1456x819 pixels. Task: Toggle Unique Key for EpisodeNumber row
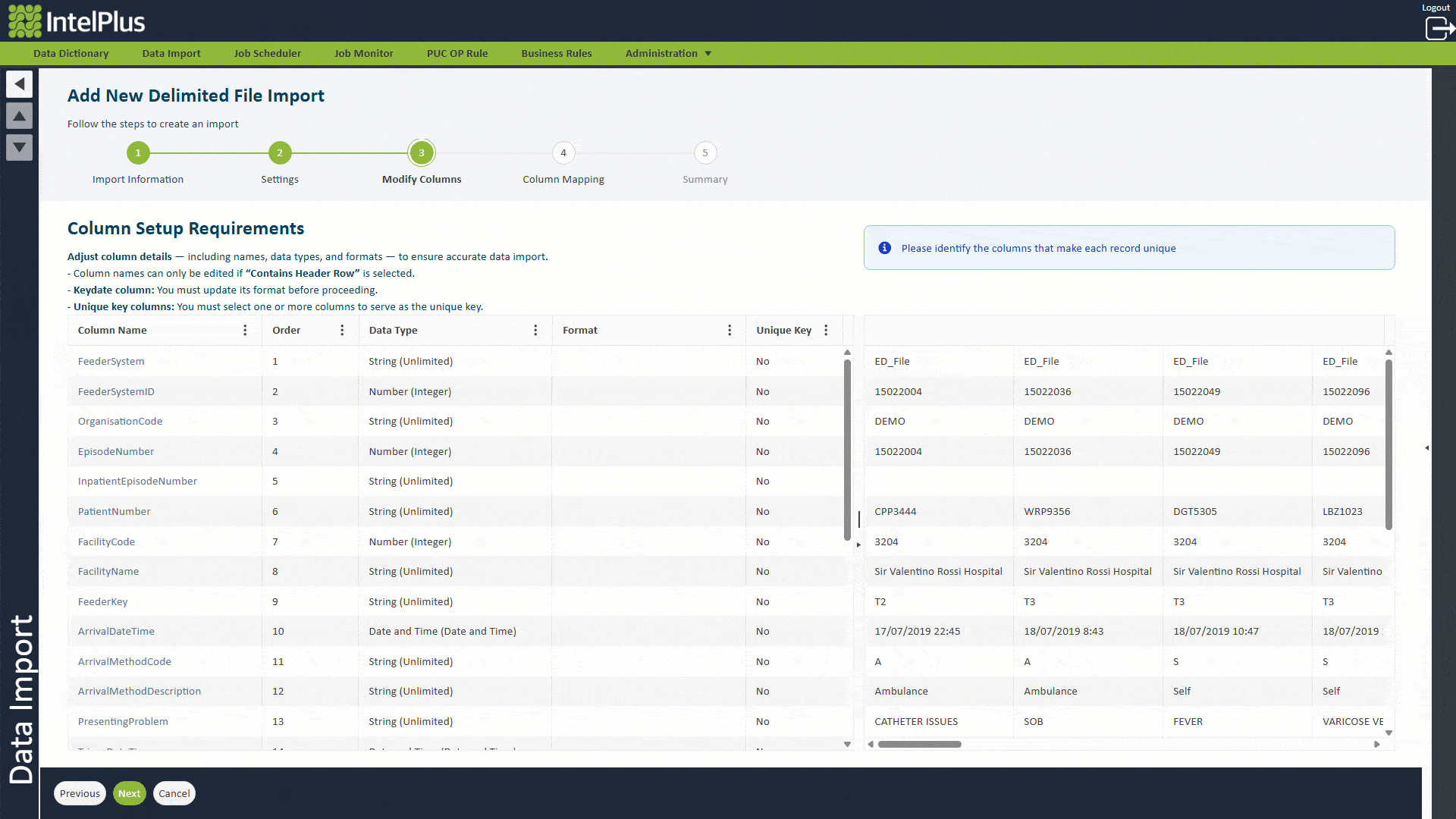pyautogui.click(x=763, y=452)
